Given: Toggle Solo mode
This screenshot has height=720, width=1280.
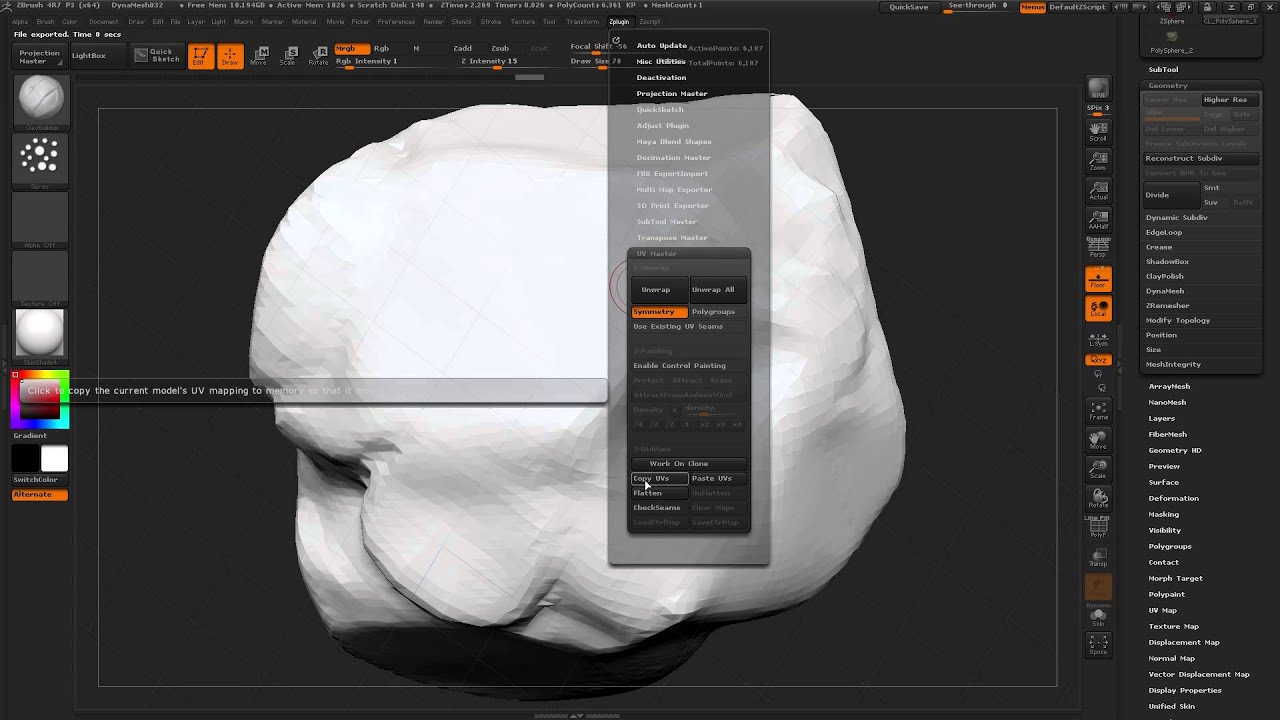Looking at the screenshot, I should point(1098,618).
